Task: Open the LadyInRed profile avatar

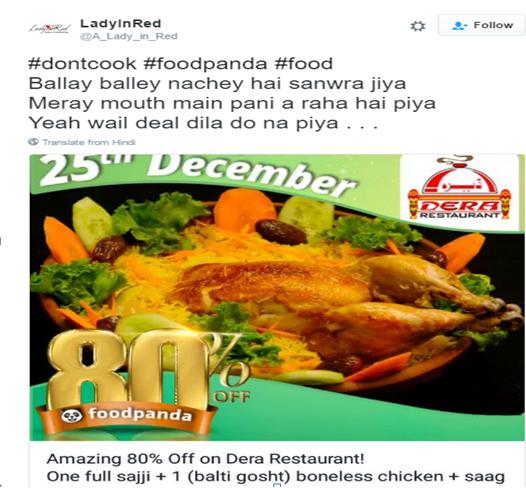Action: click(50, 29)
